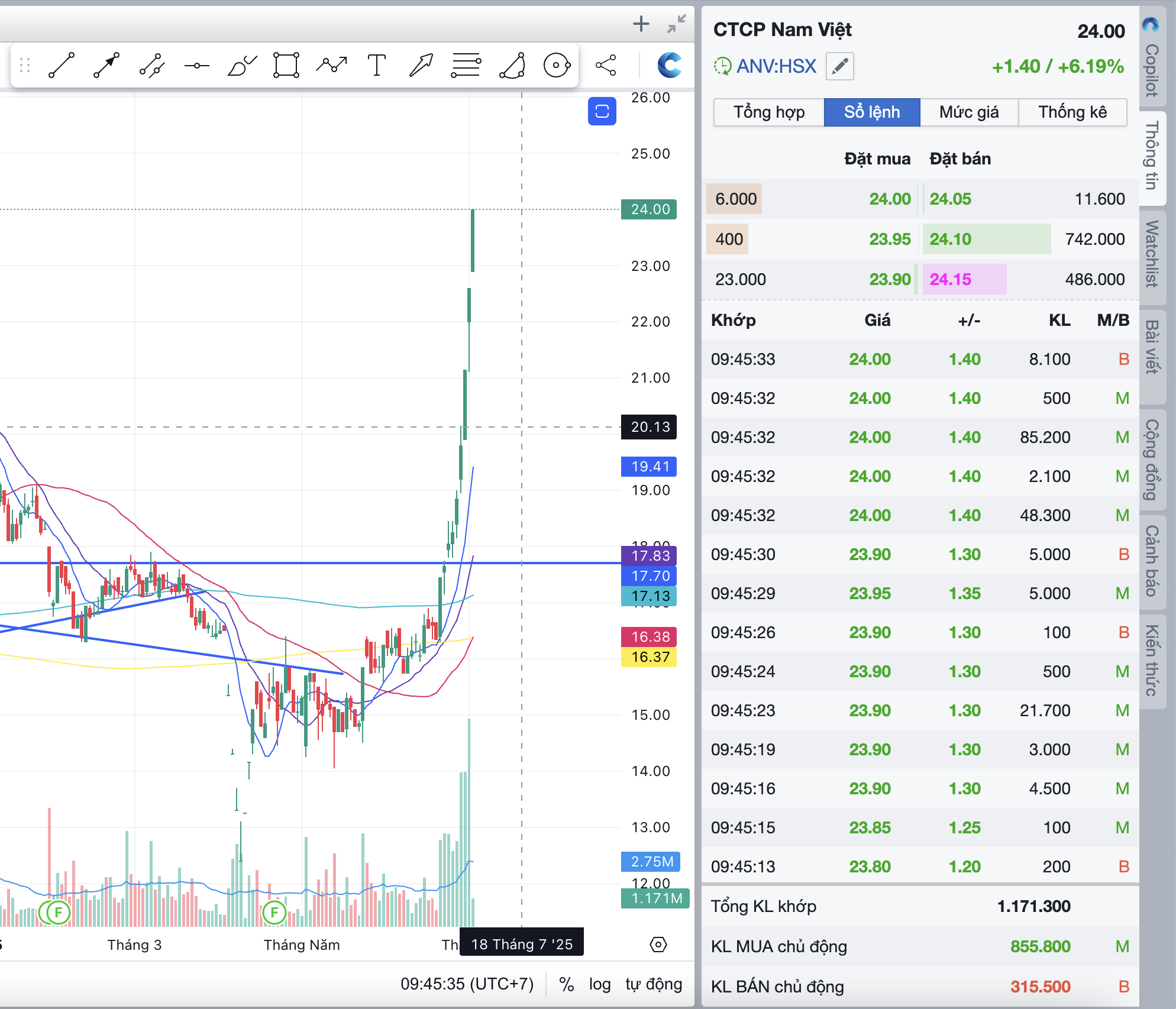Image resolution: width=1176 pixels, height=1009 pixels.
Task: Open chart settings hexagon icon
Action: point(658,945)
